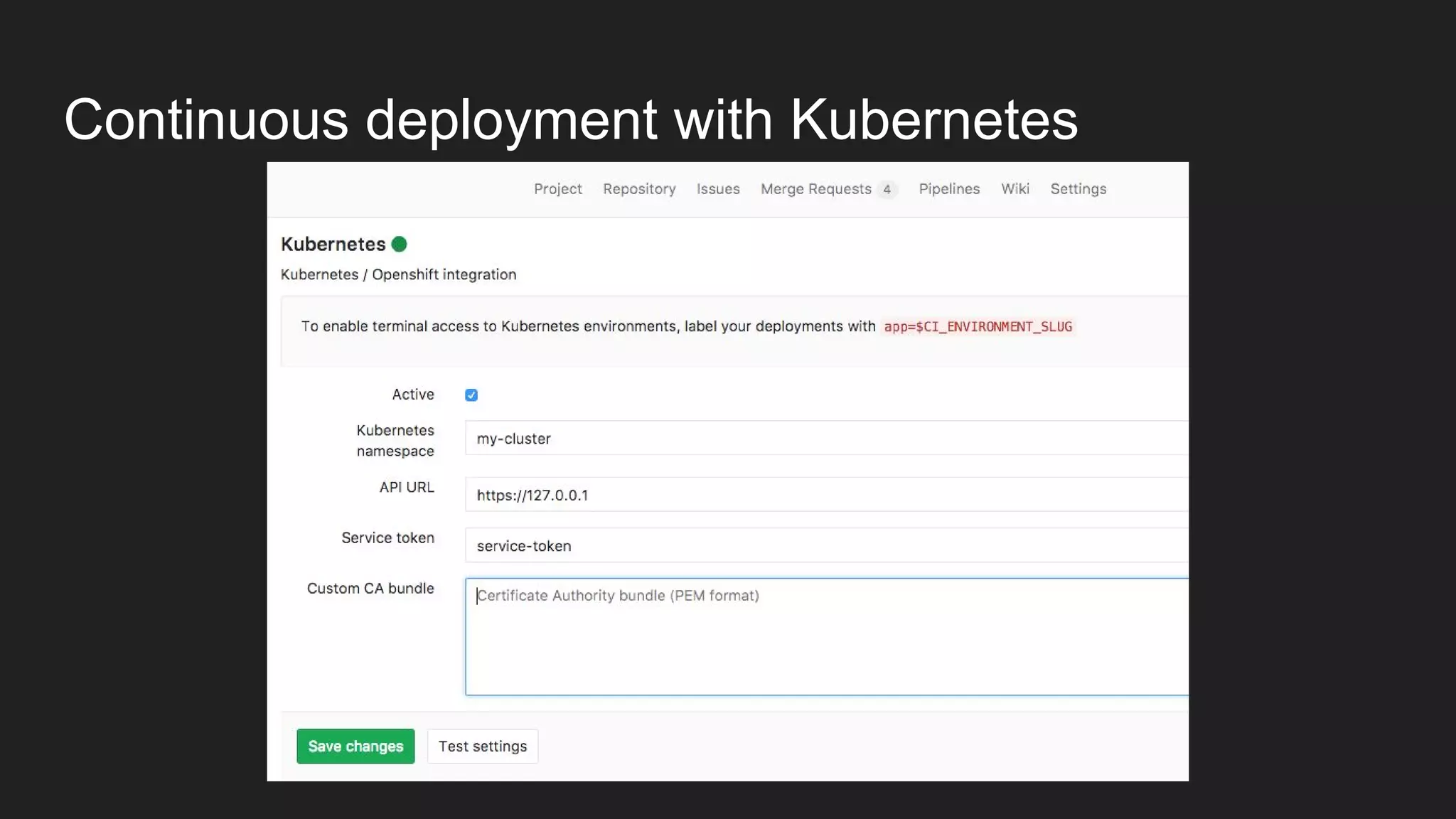This screenshot has width=1456, height=819.
Task: Click the Custom CA bundle label
Action: click(x=370, y=589)
